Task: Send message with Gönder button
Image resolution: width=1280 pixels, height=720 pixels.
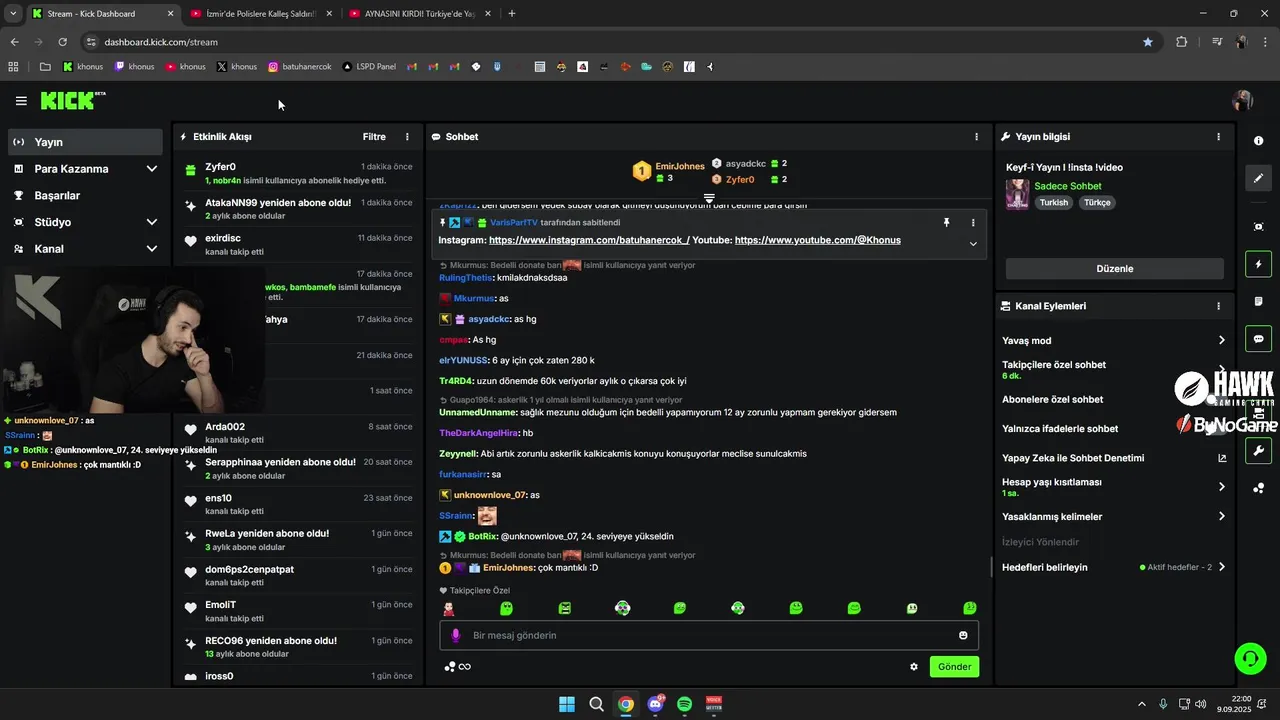Action: 954,667
